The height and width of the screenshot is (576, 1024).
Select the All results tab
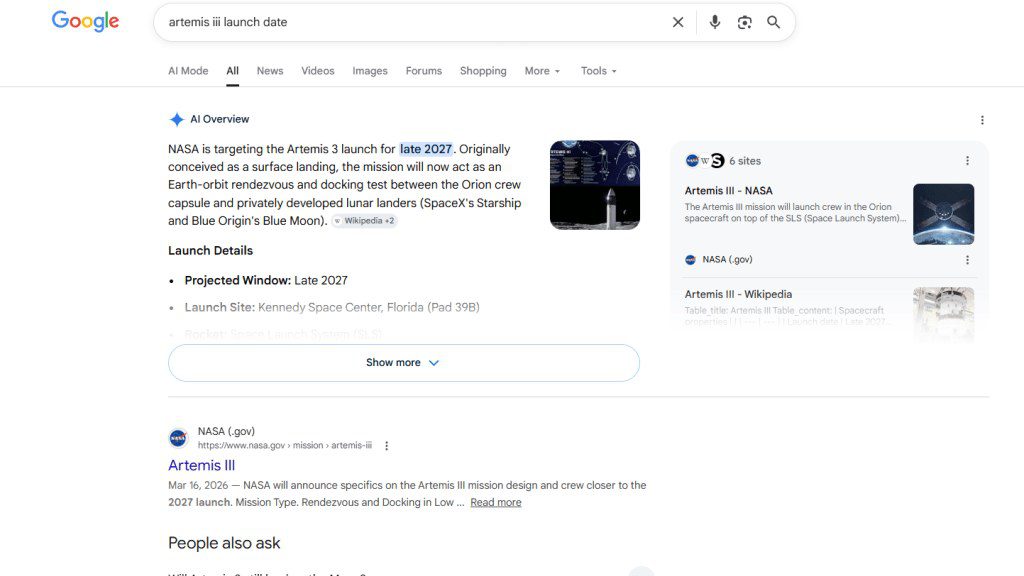pyautogui.click(x=232, y=71)
